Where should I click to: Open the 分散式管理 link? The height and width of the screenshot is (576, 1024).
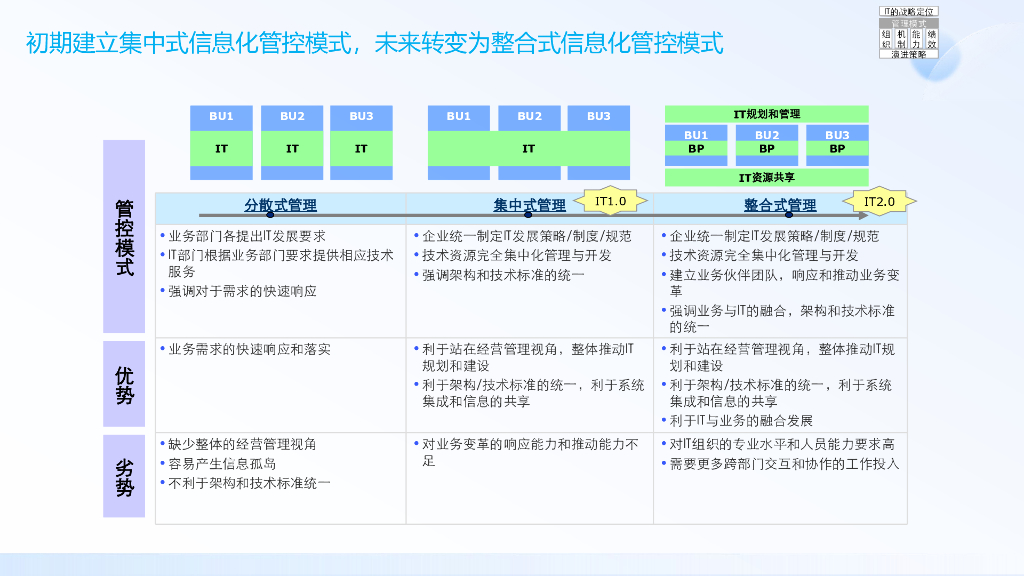278,203
